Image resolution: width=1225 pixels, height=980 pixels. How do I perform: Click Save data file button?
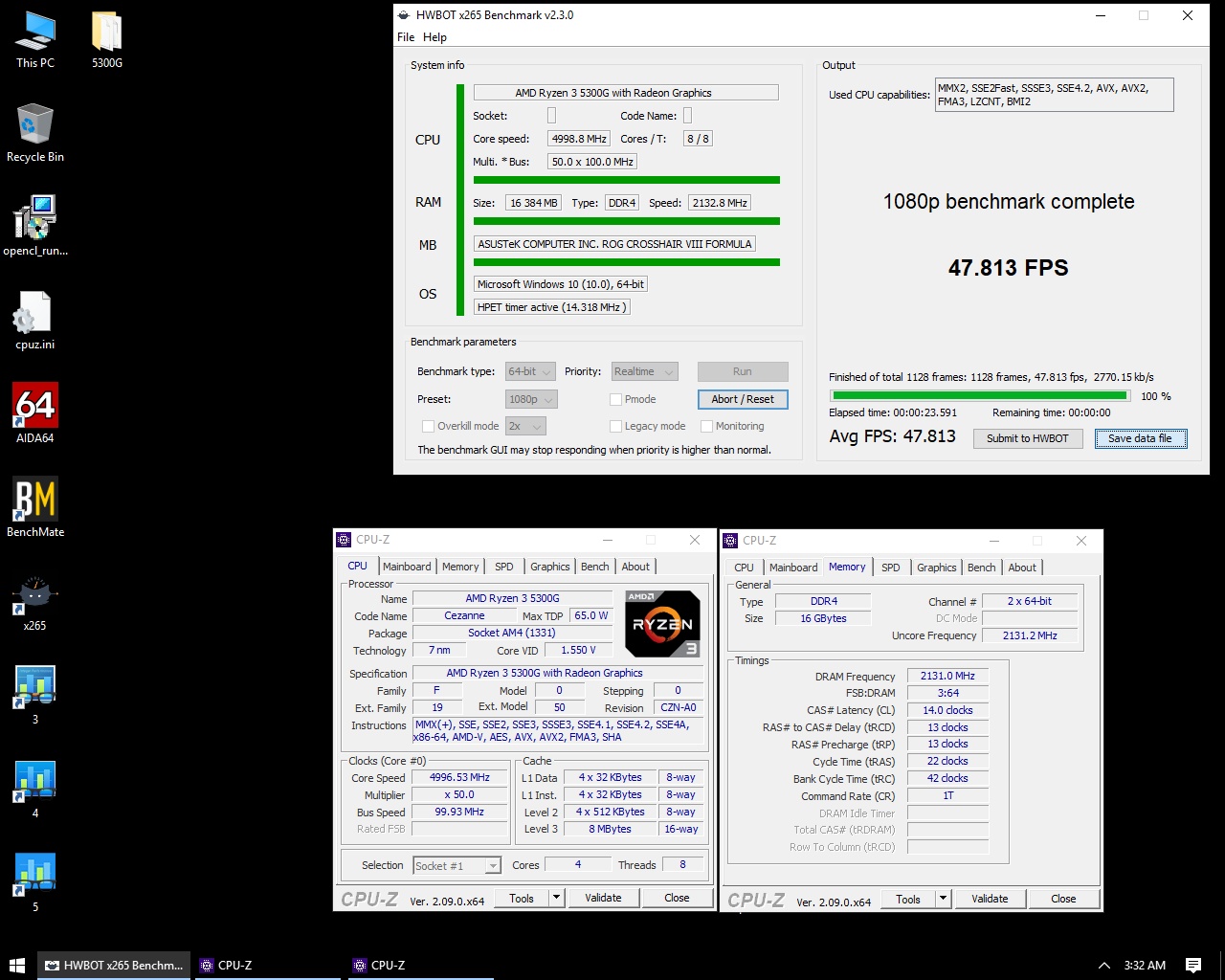click(x=1140, y=438)
